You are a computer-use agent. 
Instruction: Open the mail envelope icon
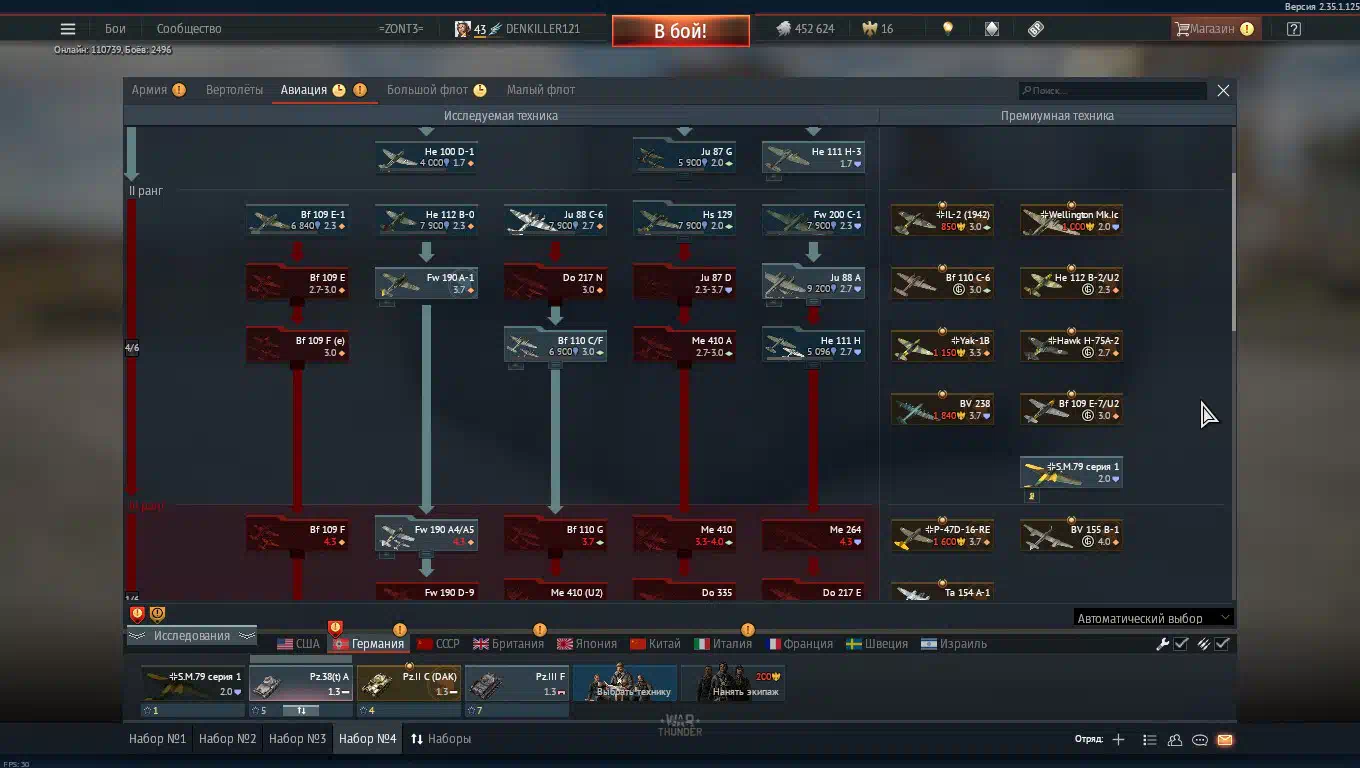(x=1225, y=740)
